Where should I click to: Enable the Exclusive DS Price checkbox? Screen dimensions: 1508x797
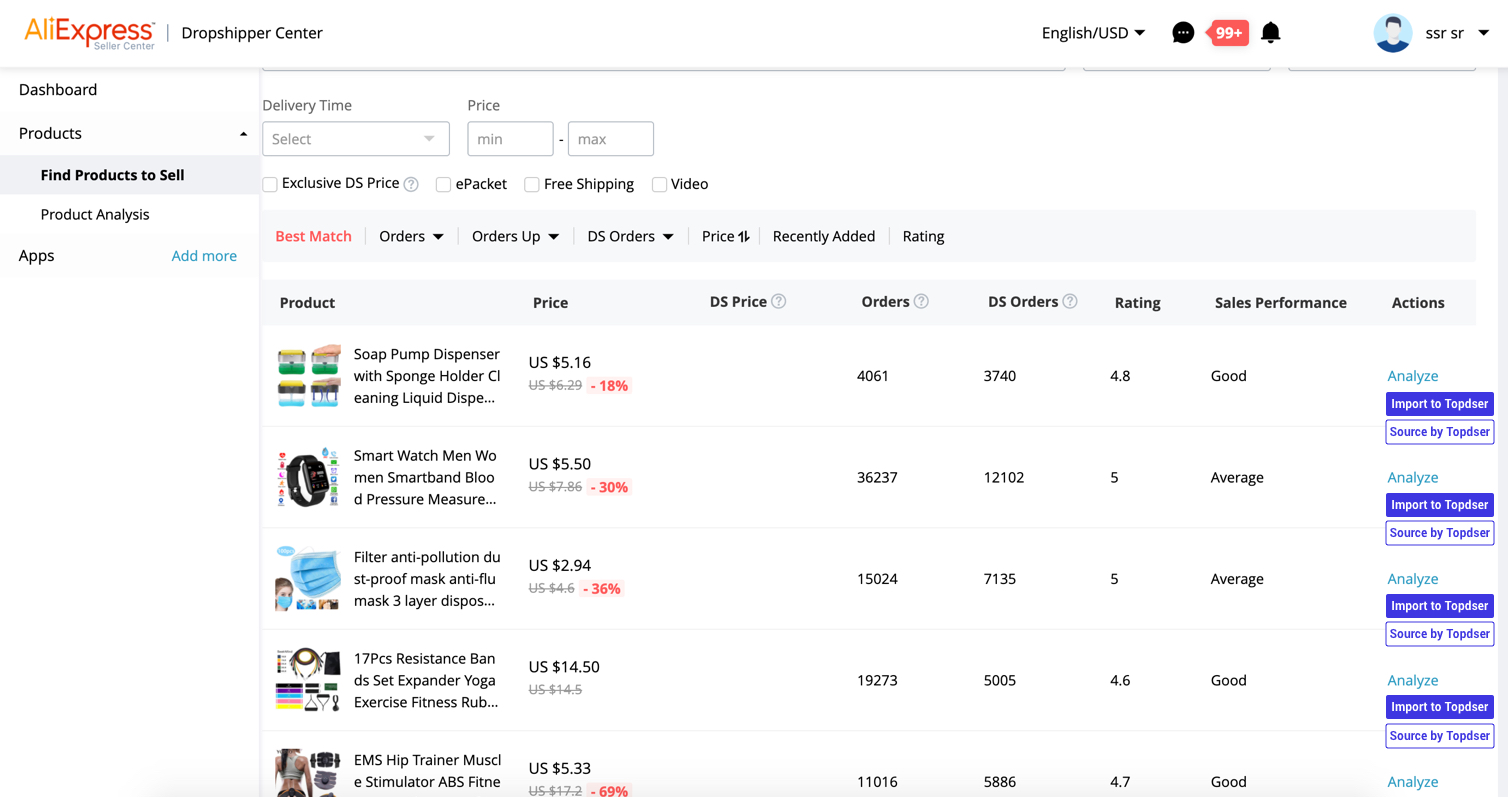(270, 184)
